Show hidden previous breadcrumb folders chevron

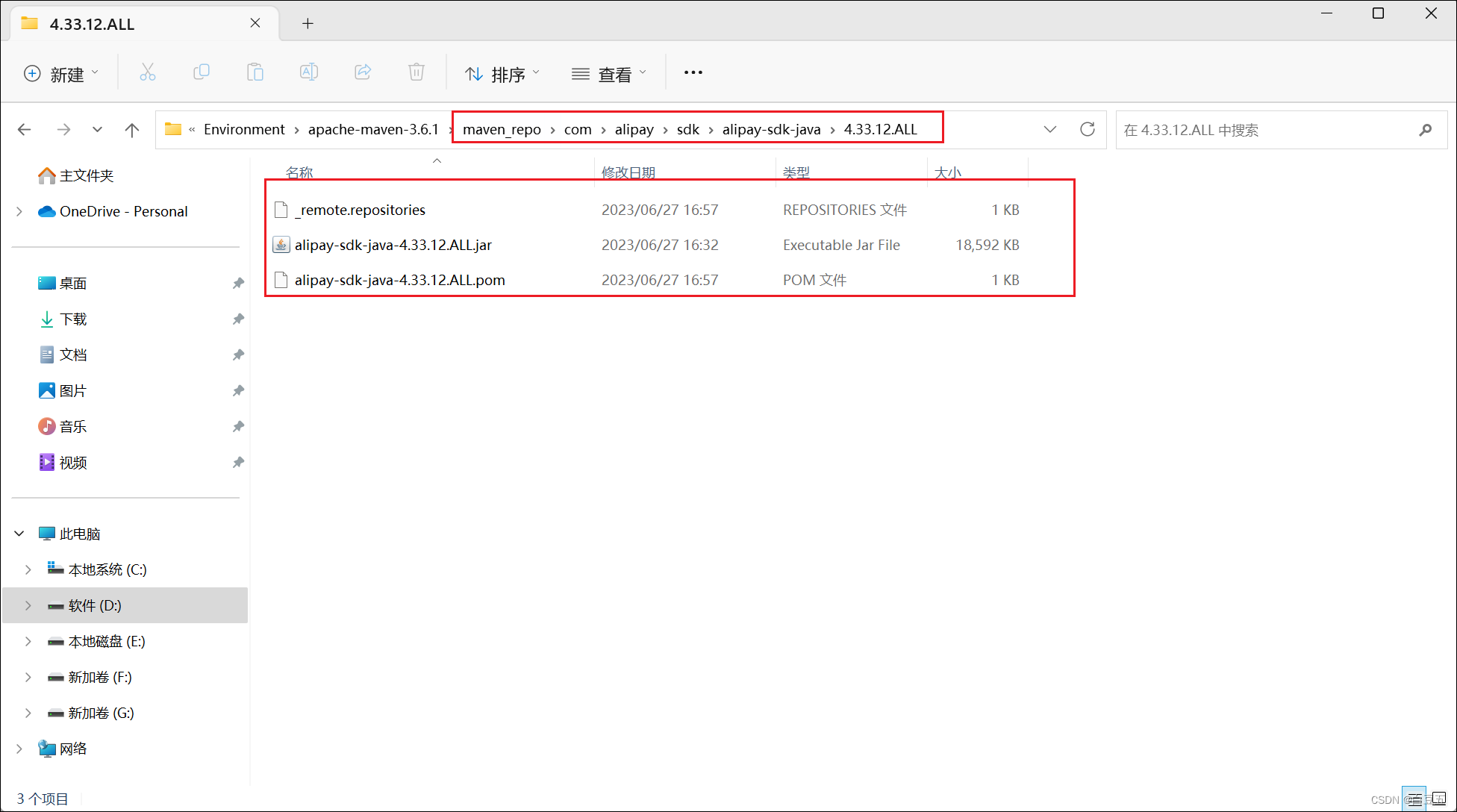pos(192,129)
